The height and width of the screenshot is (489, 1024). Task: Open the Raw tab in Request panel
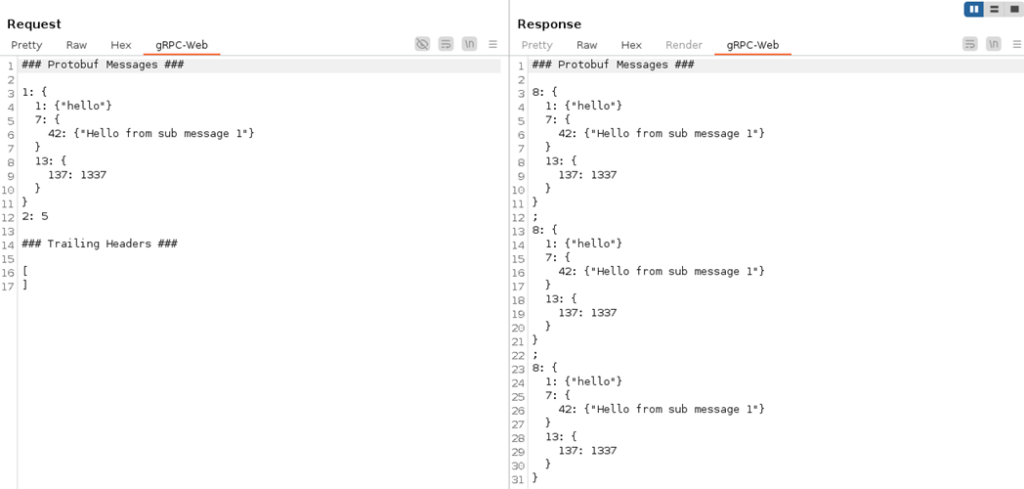(x=77, y=45)
